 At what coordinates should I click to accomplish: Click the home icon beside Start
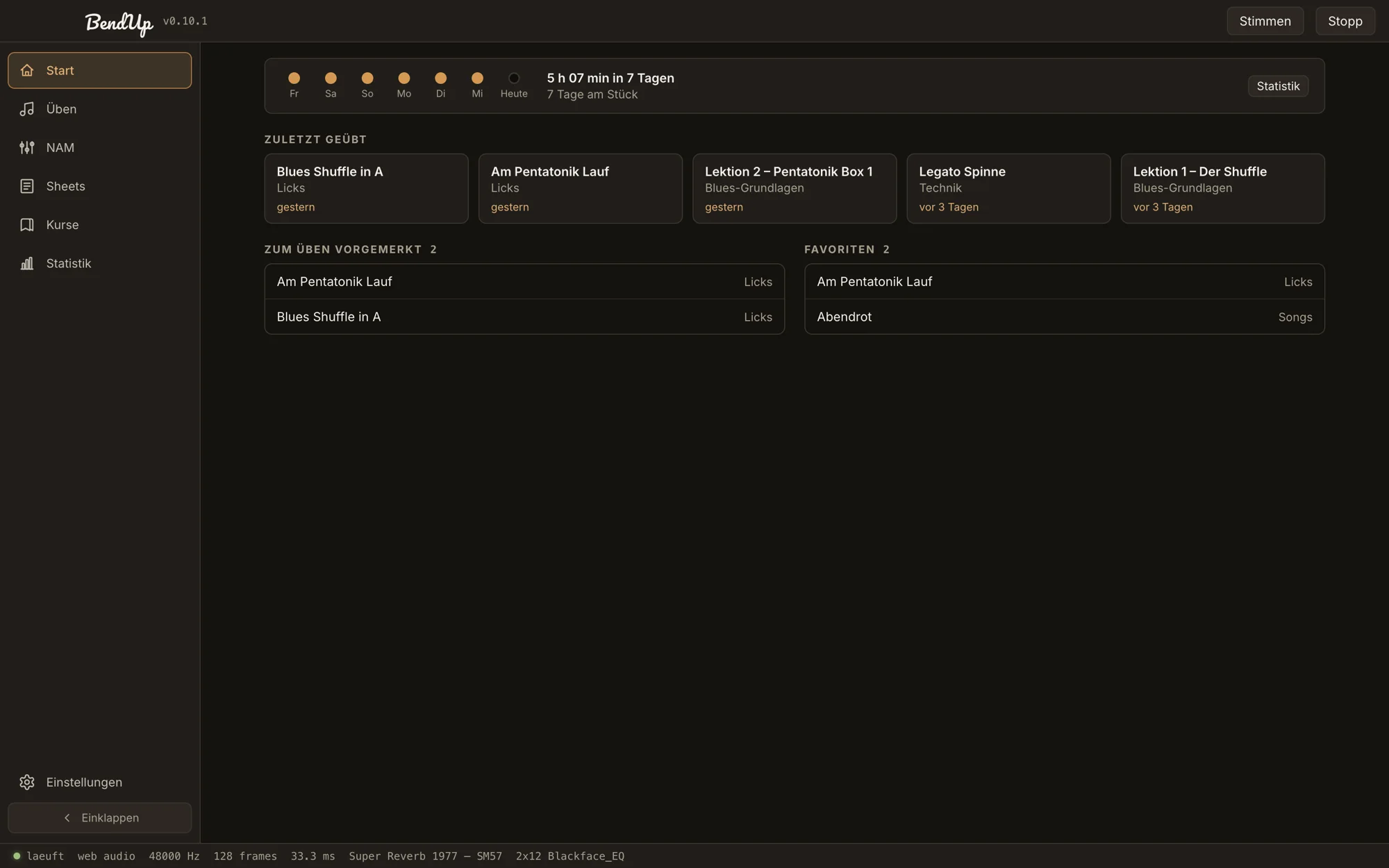tap(27, 70)
